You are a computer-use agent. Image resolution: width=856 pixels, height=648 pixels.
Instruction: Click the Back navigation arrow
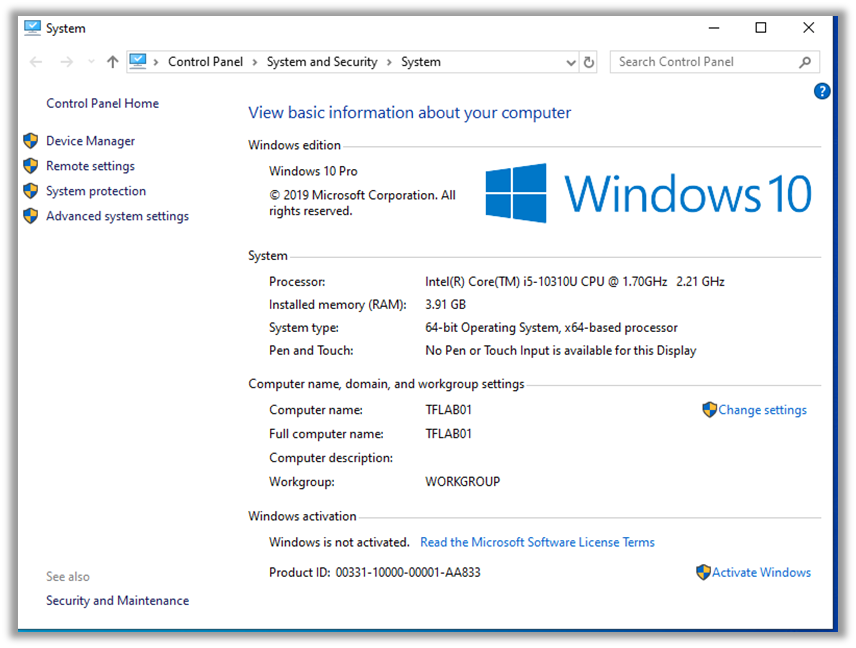(x=36, y=62)
